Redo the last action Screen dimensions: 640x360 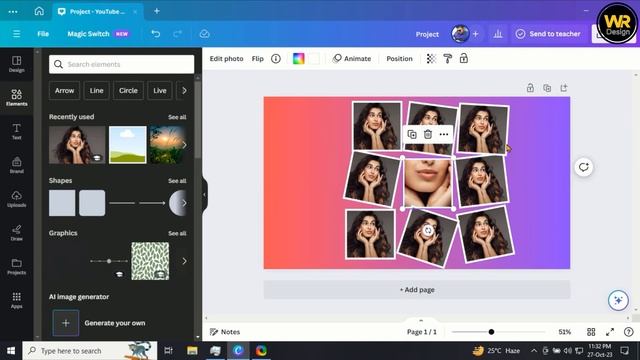pos(177,34)
